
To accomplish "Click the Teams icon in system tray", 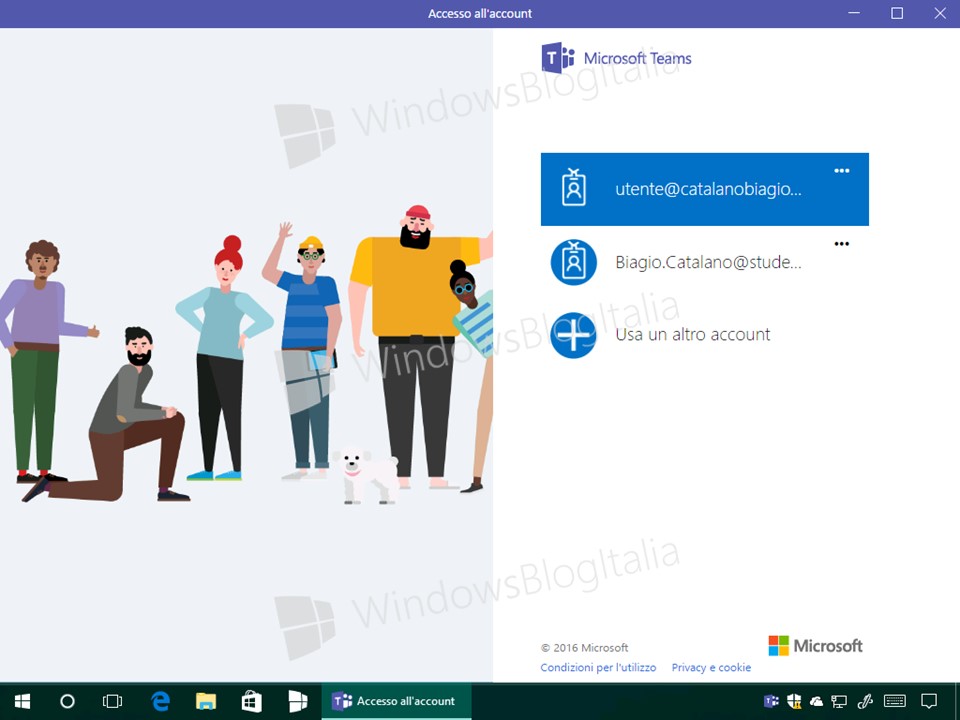I will point(771,701).
